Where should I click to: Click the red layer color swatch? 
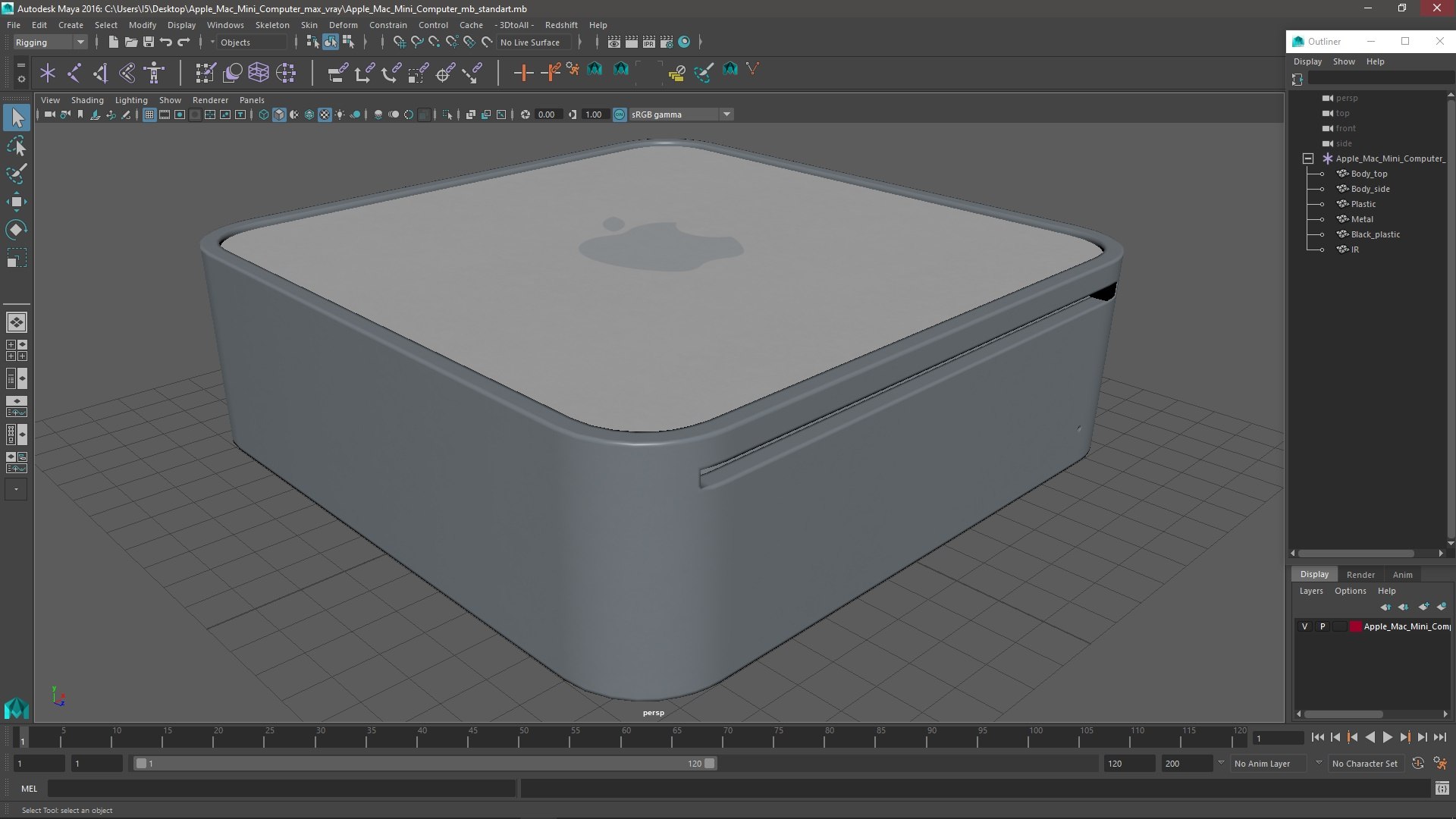(1355, 626)
